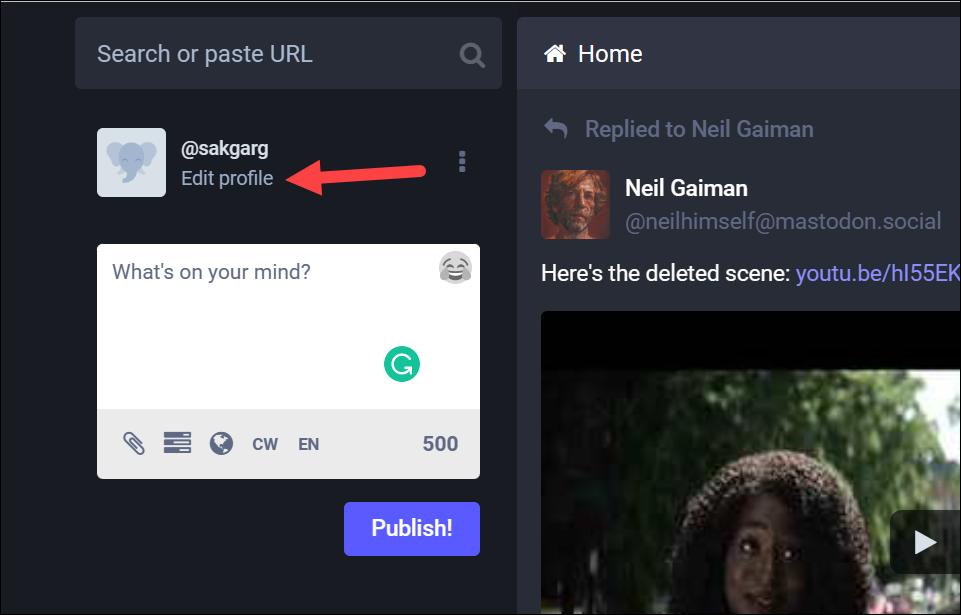Click the reply arrow icon
The height and width of the screenshot is (615, 961).
556,129
